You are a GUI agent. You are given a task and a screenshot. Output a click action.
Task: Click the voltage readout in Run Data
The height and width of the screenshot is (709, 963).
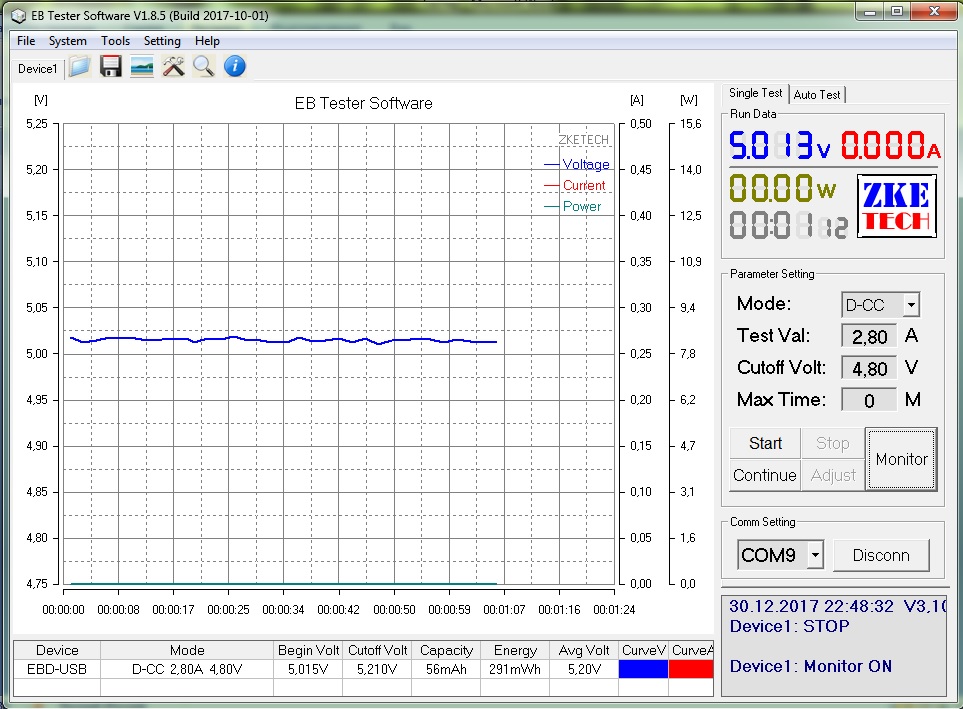pos(780,146)
